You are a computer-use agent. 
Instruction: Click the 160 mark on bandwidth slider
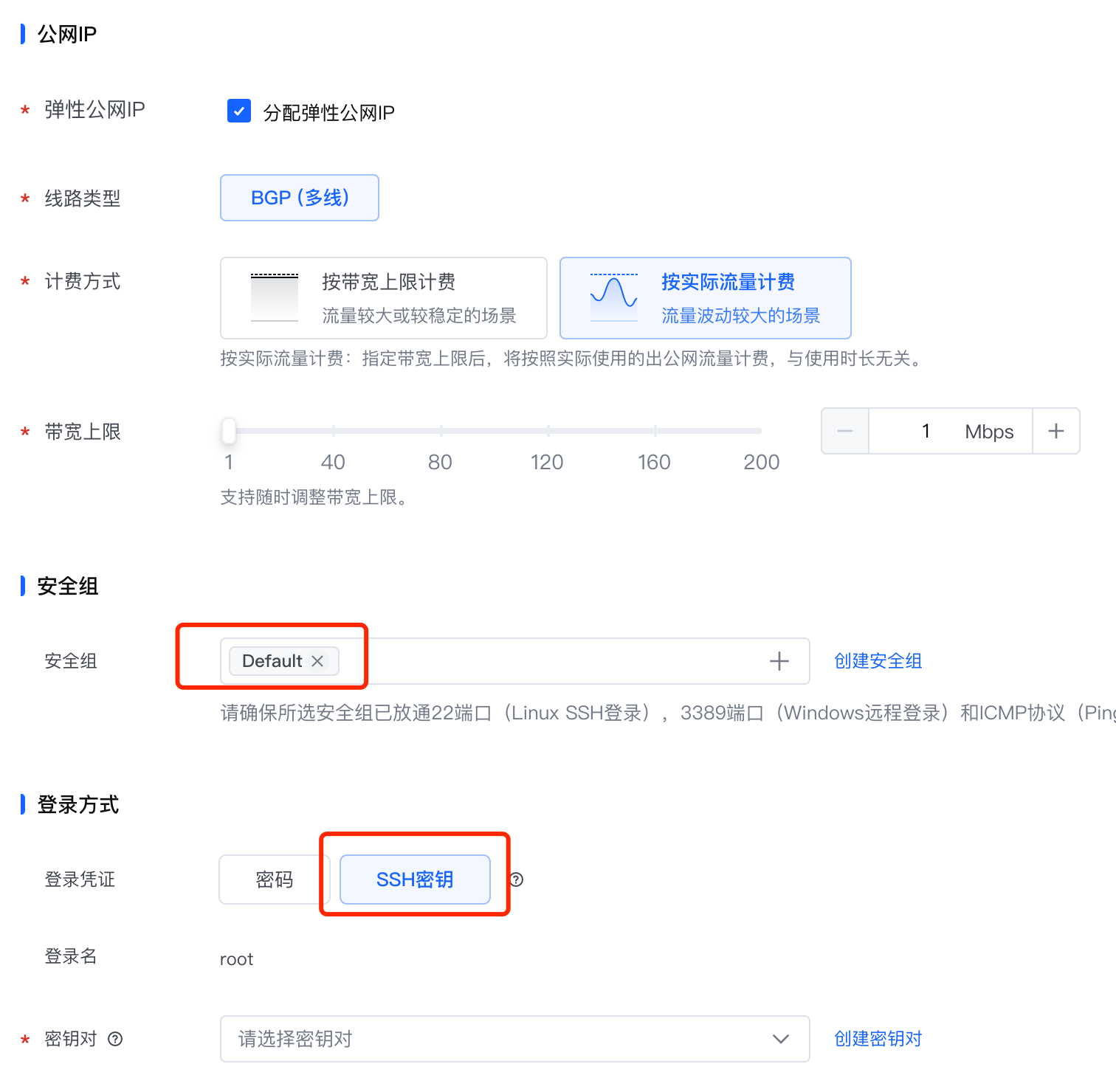pos(655,431)
